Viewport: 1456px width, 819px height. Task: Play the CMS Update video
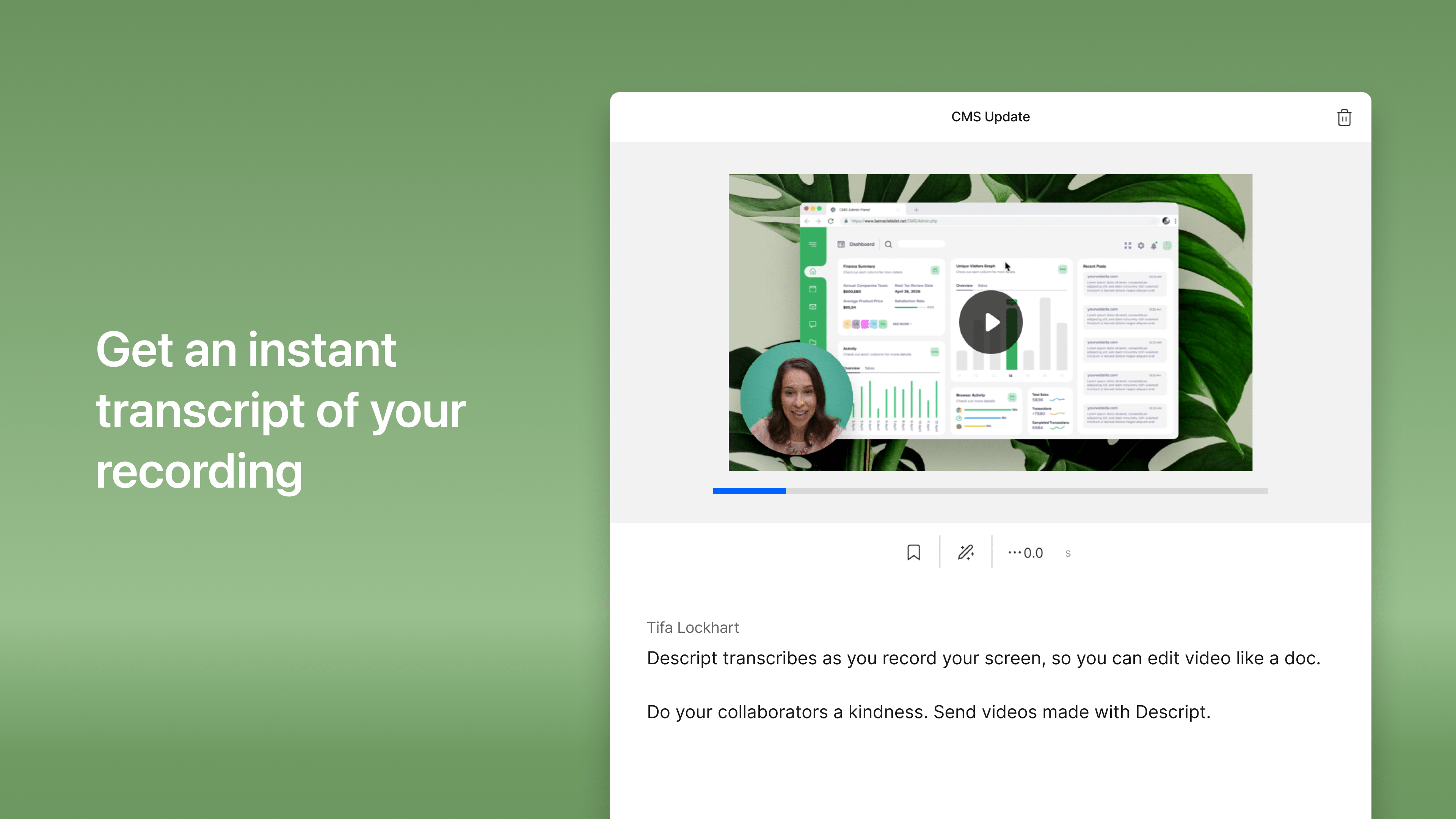point(990,322)
